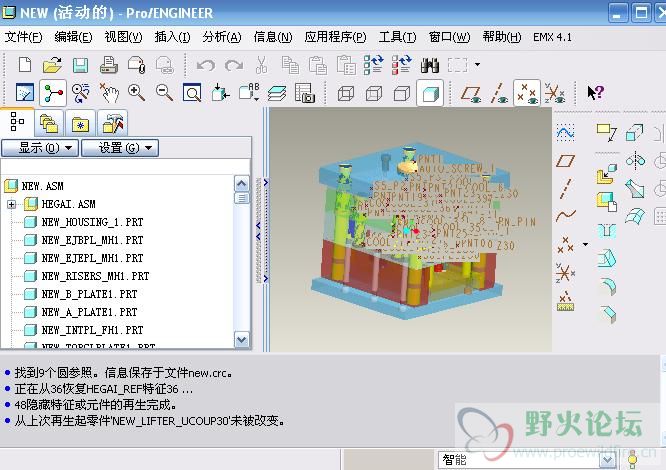Create a new file via the blank page icon
Image resolution: width=666 pixels, height=470 pixels.
25,65
